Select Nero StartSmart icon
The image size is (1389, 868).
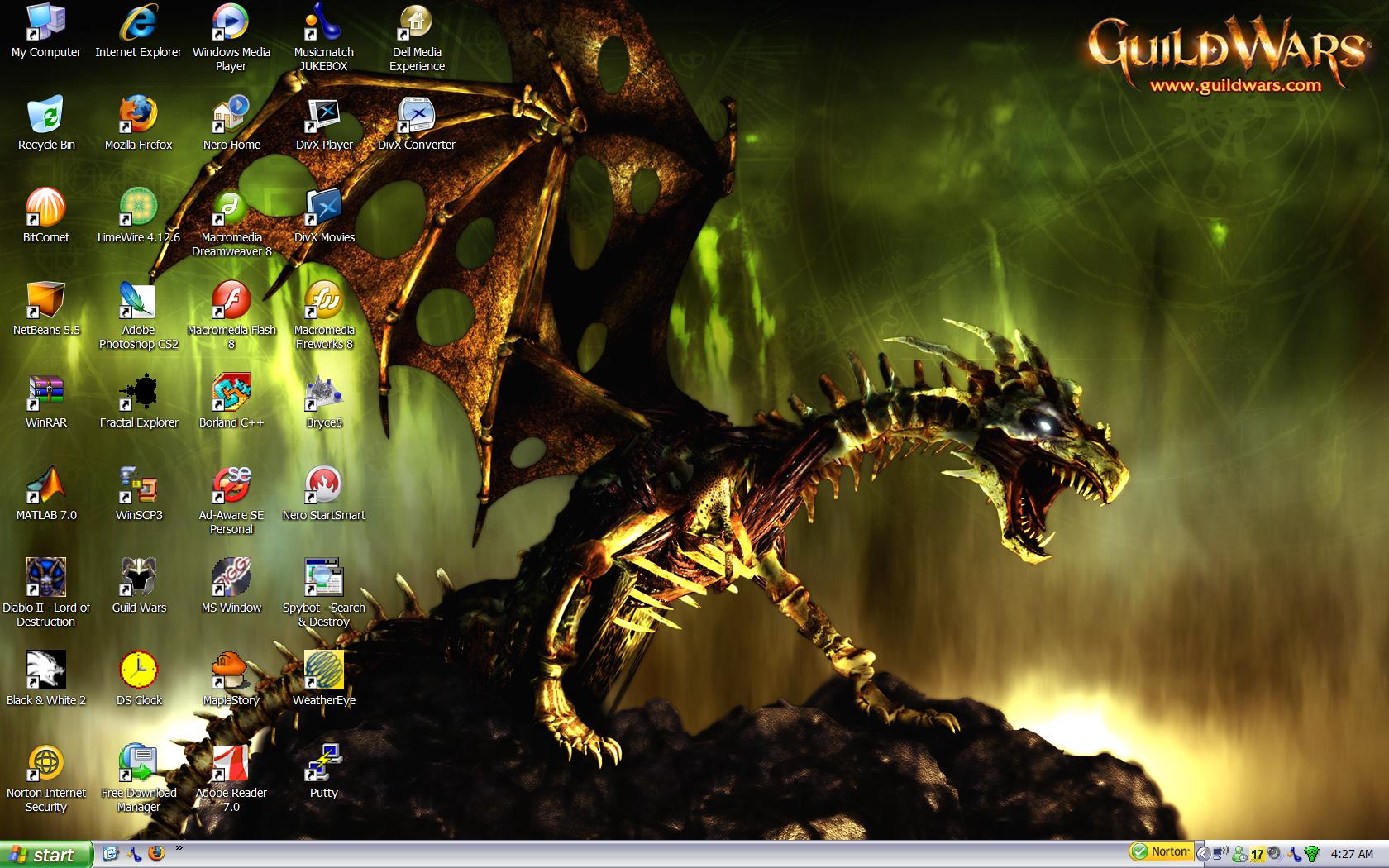point(324,495)
